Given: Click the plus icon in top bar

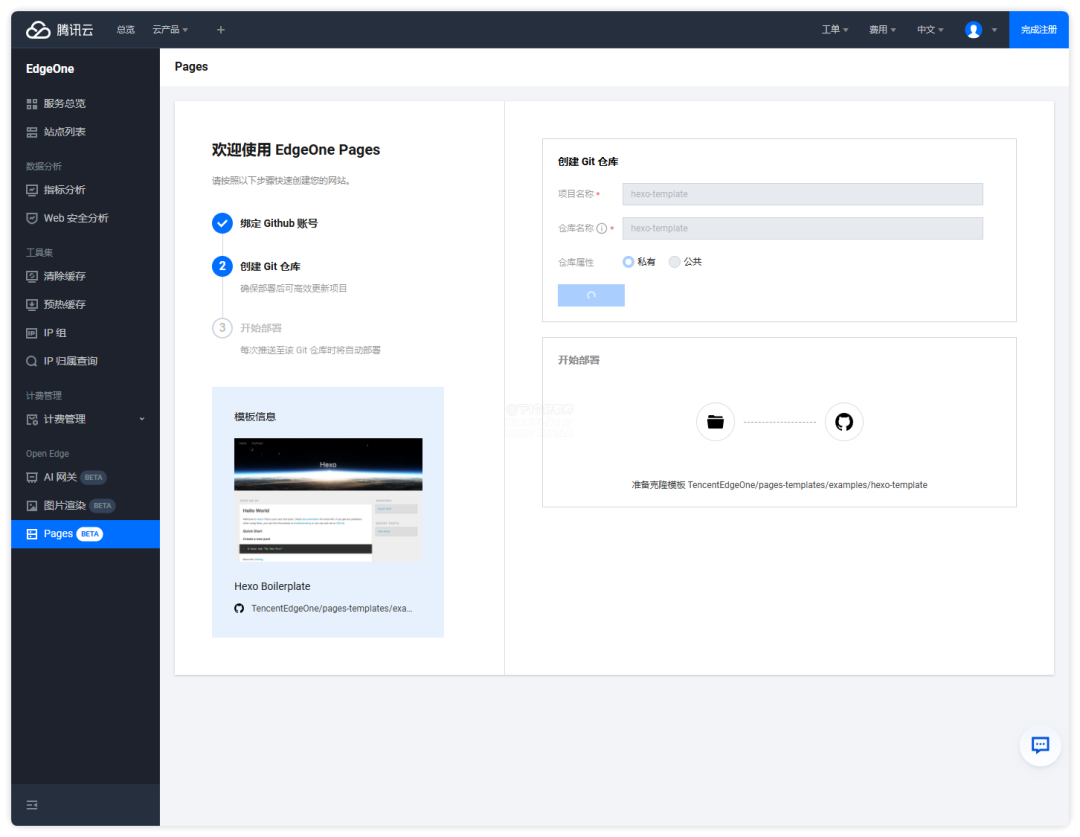Looking at the screenshot, I should [x=221, y=30].
